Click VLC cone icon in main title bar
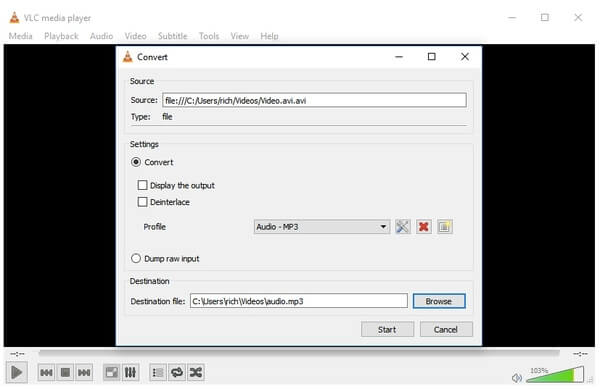Image resolution: width=600 pixels, height=389 pixels. click(14, 18)
